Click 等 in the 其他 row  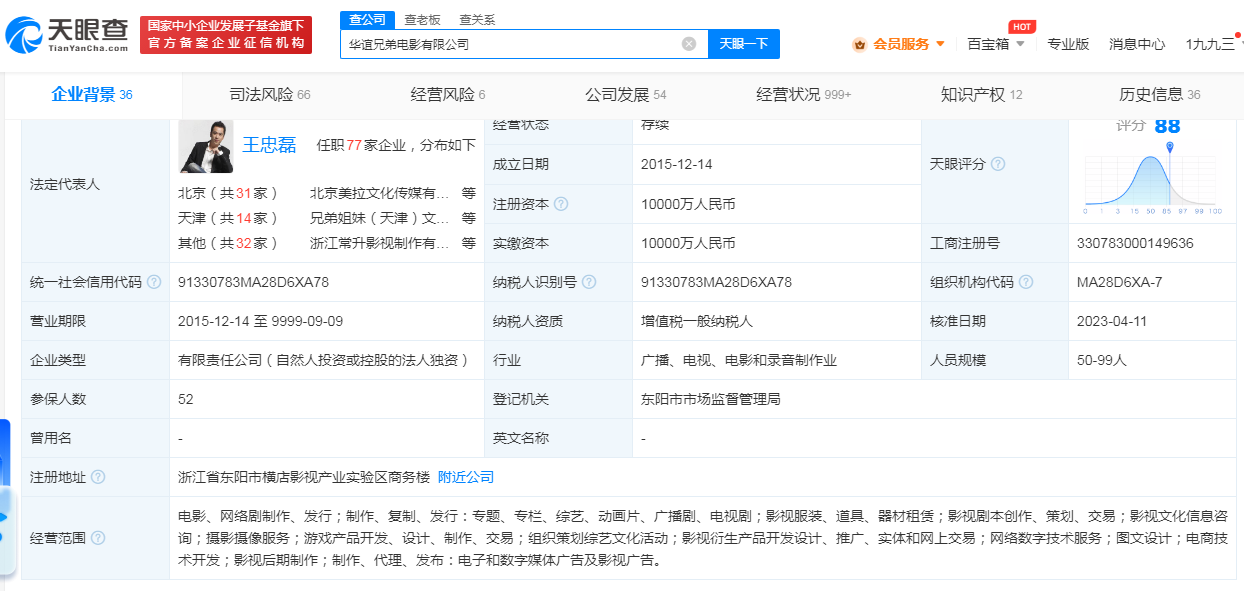click(469, 243)
